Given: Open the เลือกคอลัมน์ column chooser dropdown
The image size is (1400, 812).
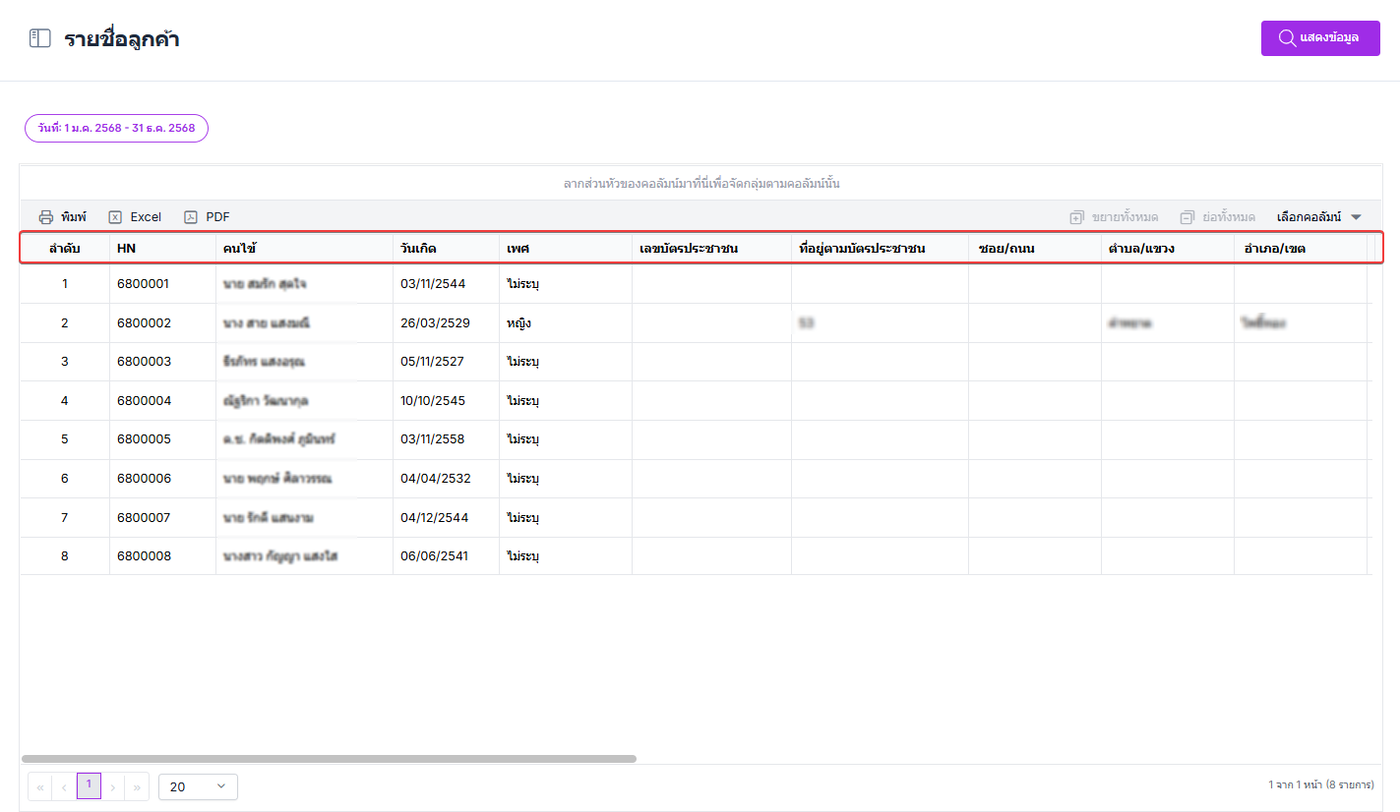Looking at the screenshot, I should click(1319, 217).
